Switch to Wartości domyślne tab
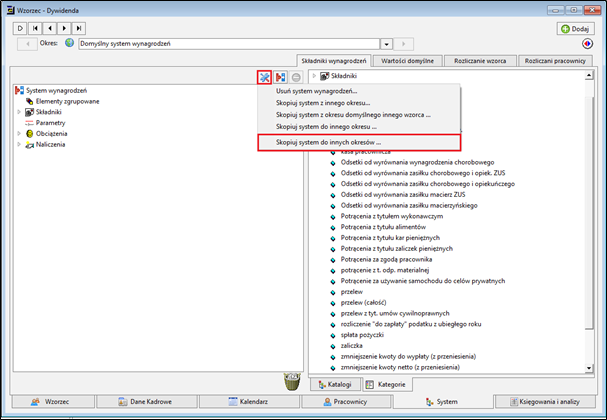 click(x=407, y=61)
